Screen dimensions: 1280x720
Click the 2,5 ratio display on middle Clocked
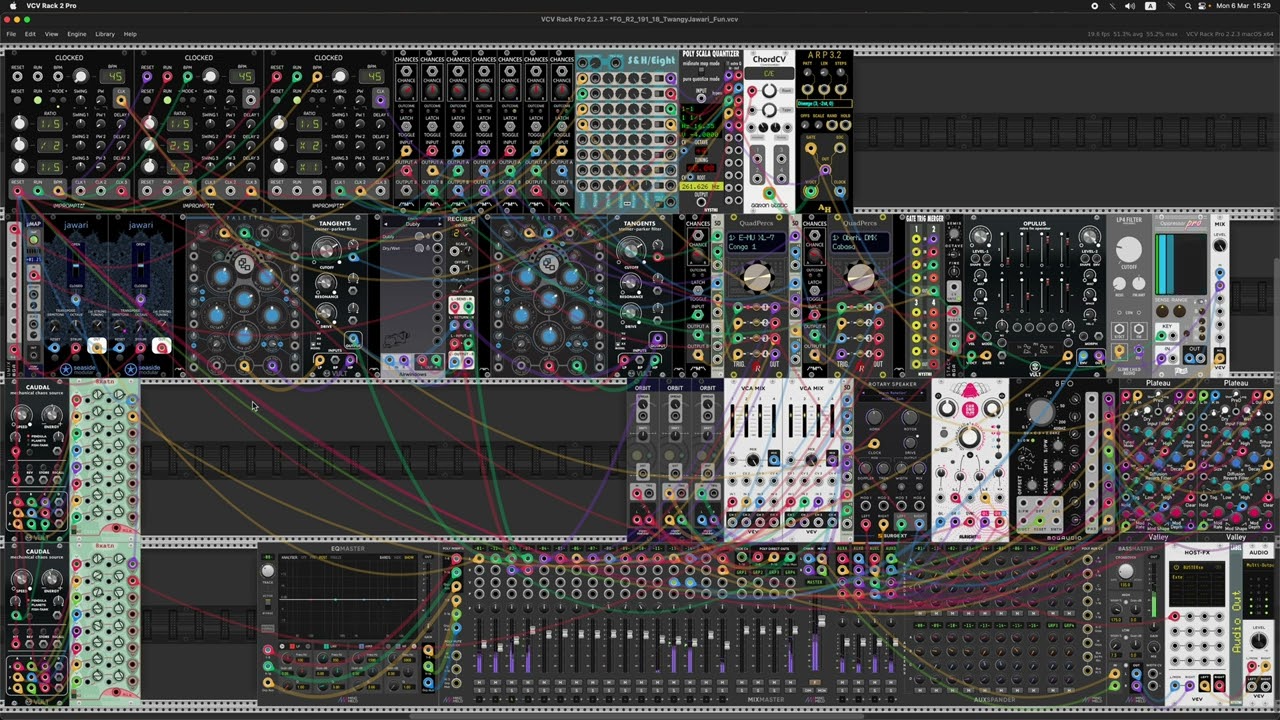pyautogui.click(x=180, y=146)
